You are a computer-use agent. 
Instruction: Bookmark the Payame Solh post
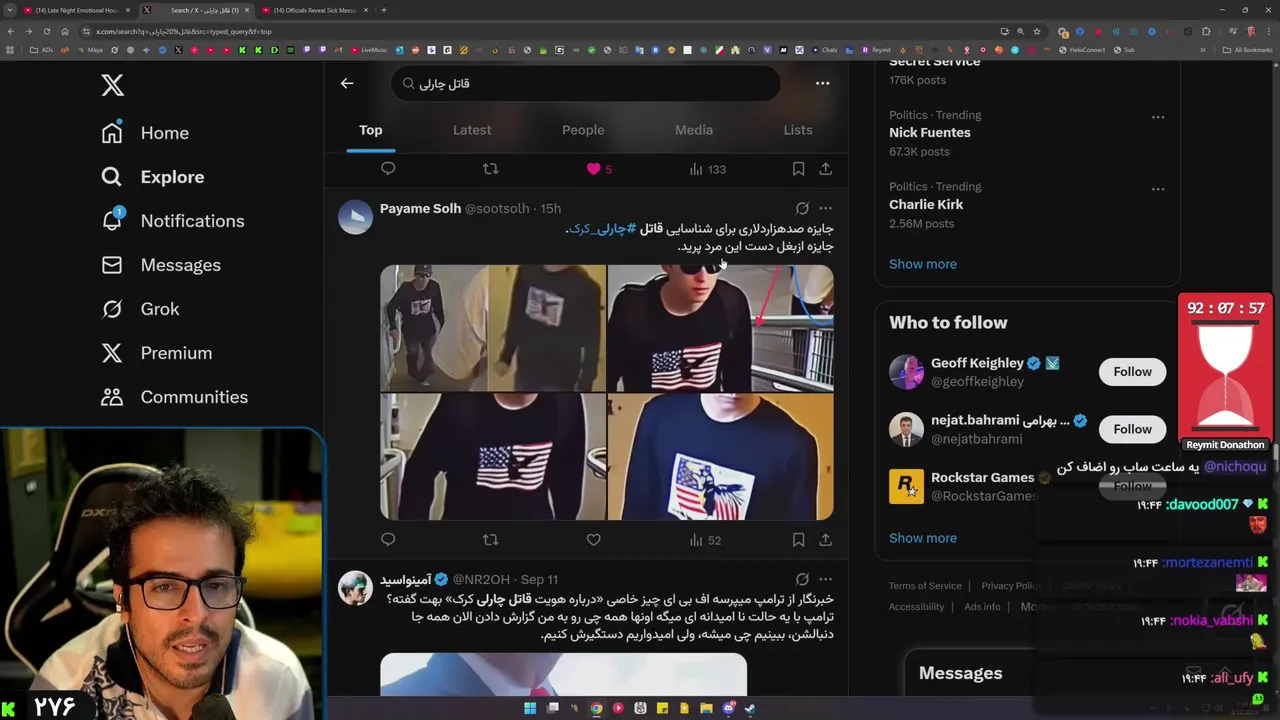798,540
